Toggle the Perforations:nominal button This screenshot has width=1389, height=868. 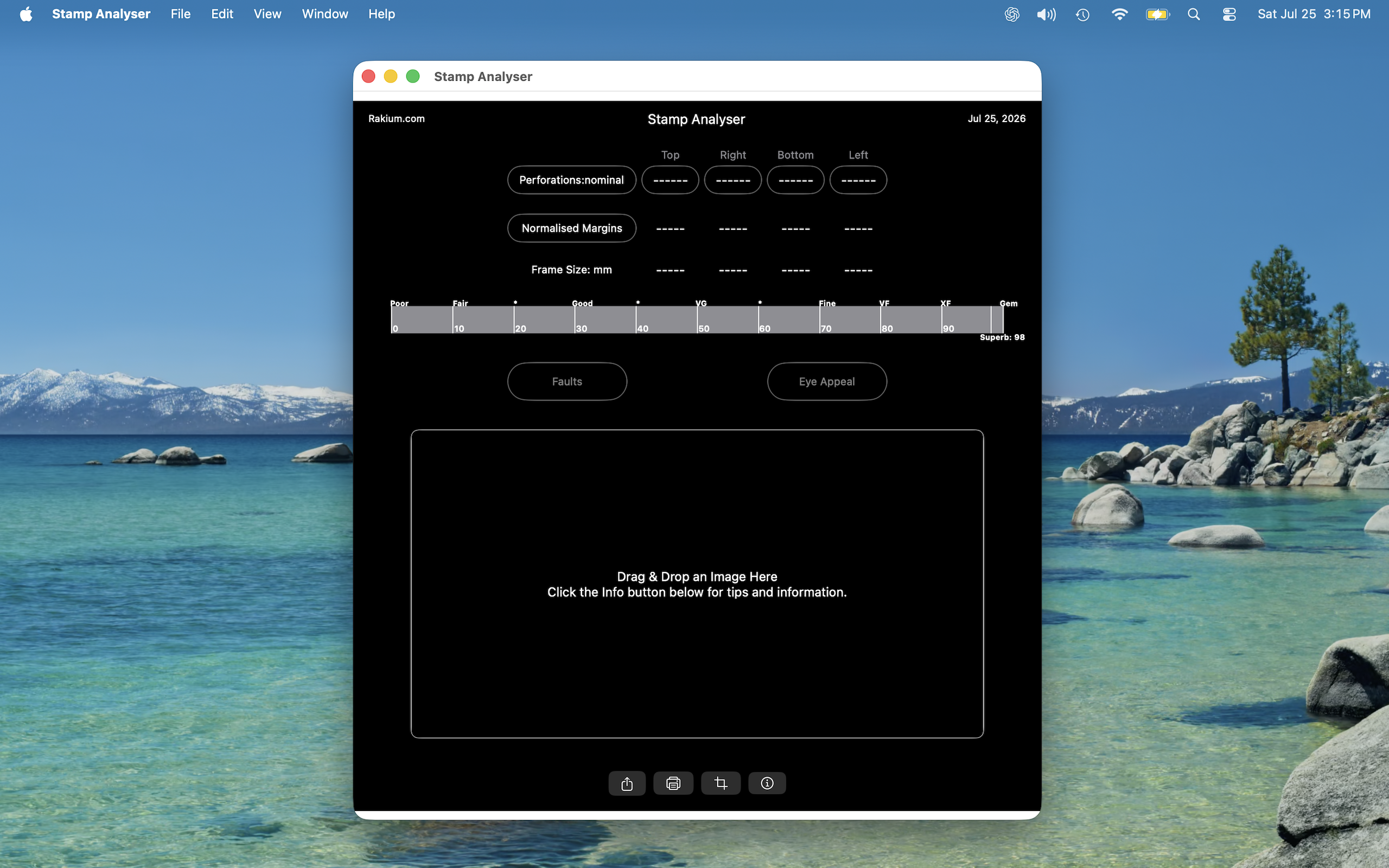click(572, 180)
